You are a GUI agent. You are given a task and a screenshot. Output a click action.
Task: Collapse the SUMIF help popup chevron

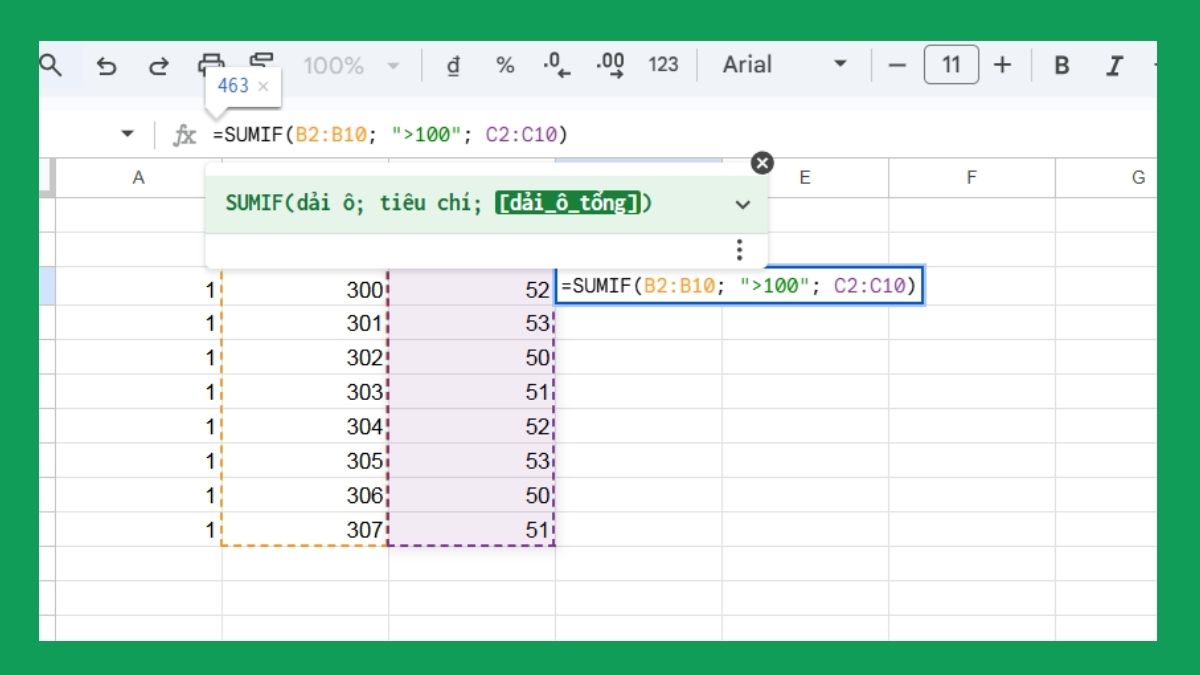(742, 204)
